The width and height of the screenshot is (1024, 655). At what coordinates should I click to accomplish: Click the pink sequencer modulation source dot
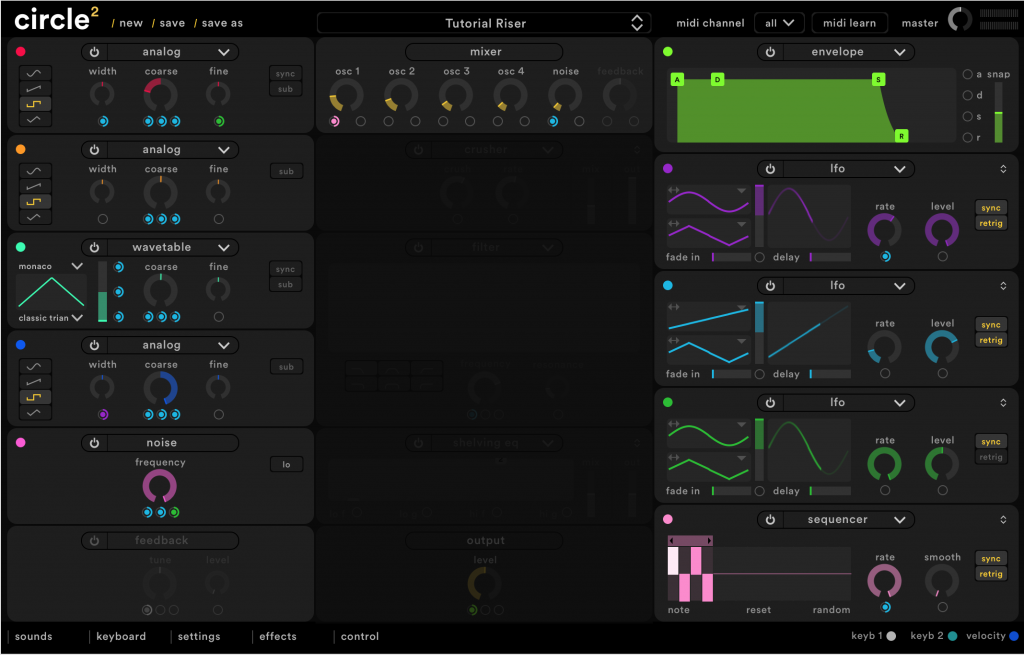tap(667, 519)
